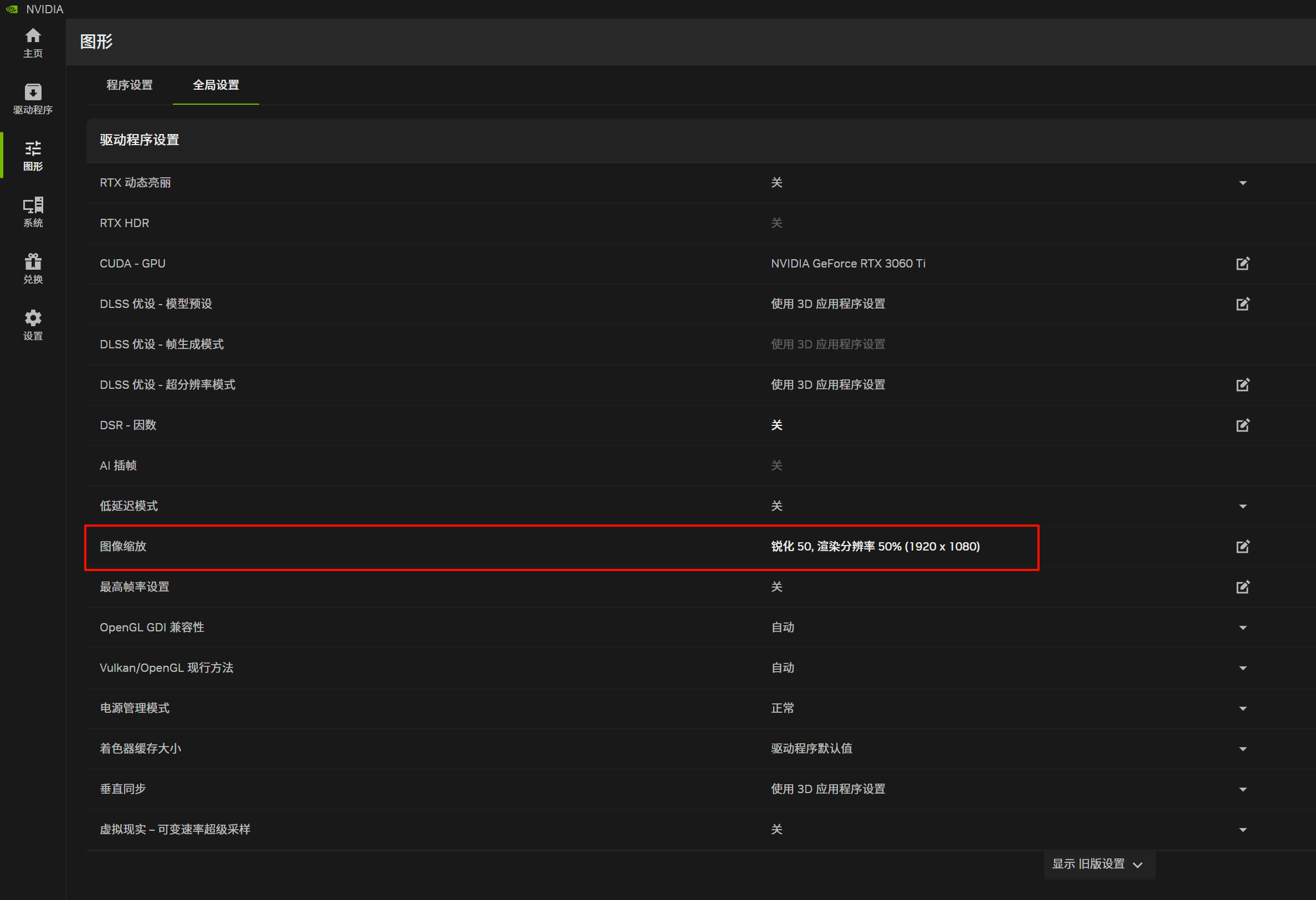The image size is (1316, 900).
Task: Edit 最高帧率设置 max frame rate
Action: [1242, 587]
